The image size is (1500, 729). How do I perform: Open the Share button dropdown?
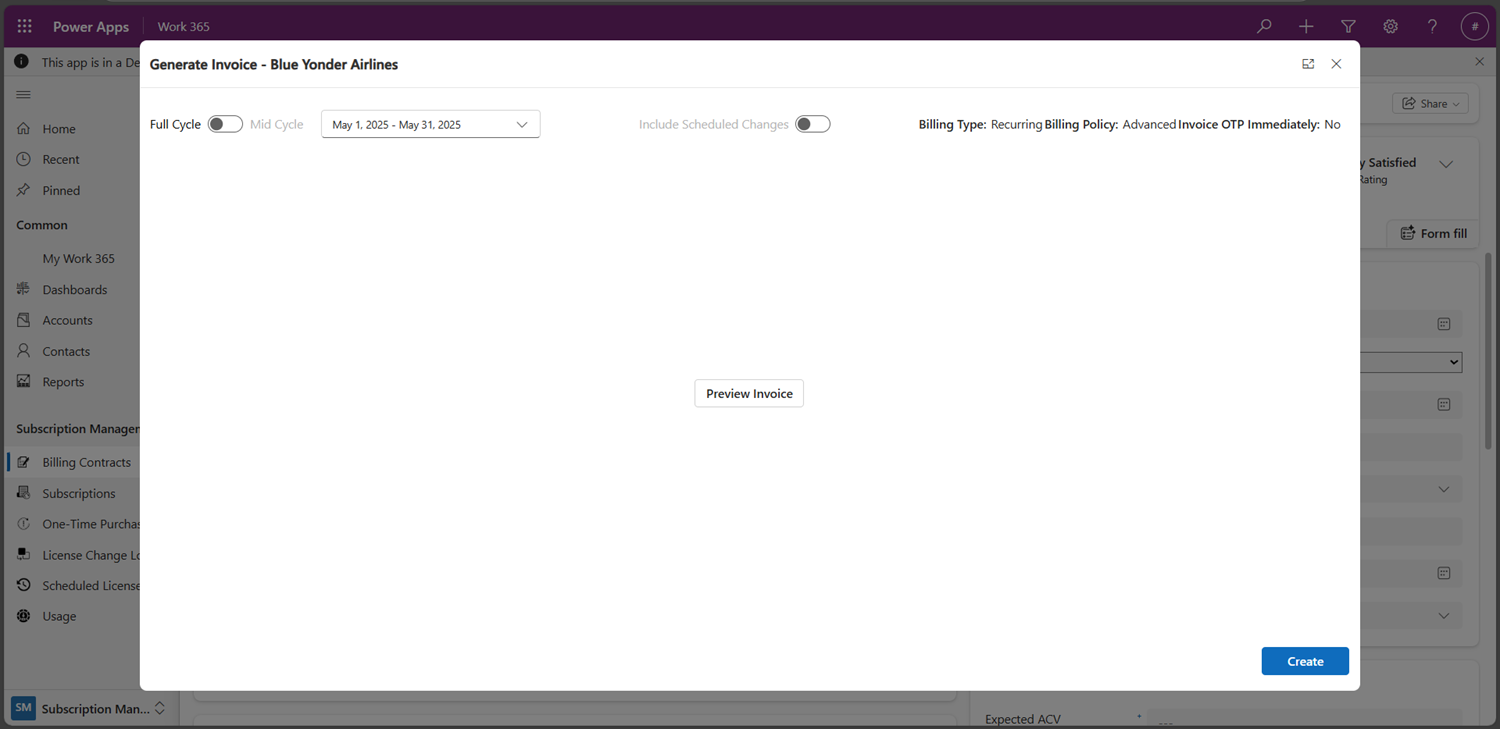coord(1431,104)
